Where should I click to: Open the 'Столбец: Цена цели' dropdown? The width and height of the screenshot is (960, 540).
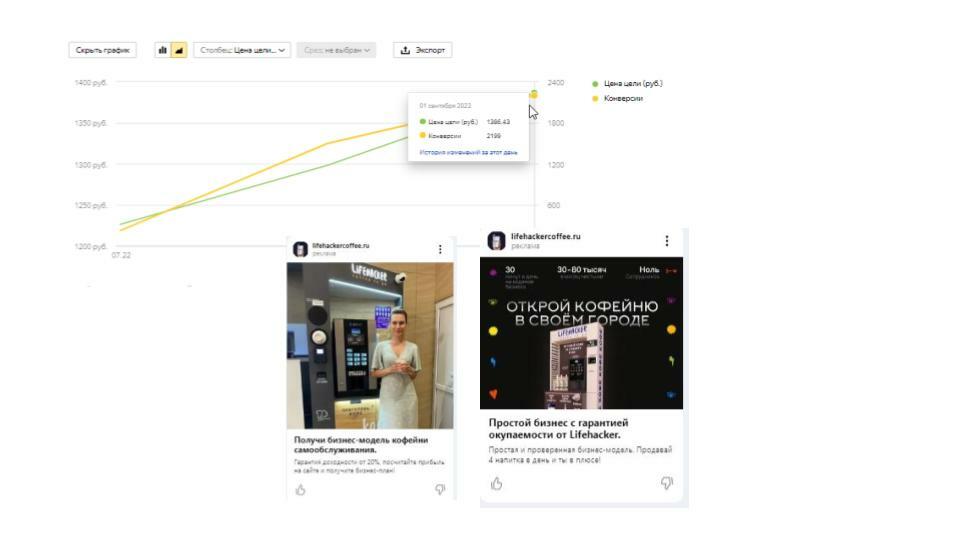tap(242, 50)
